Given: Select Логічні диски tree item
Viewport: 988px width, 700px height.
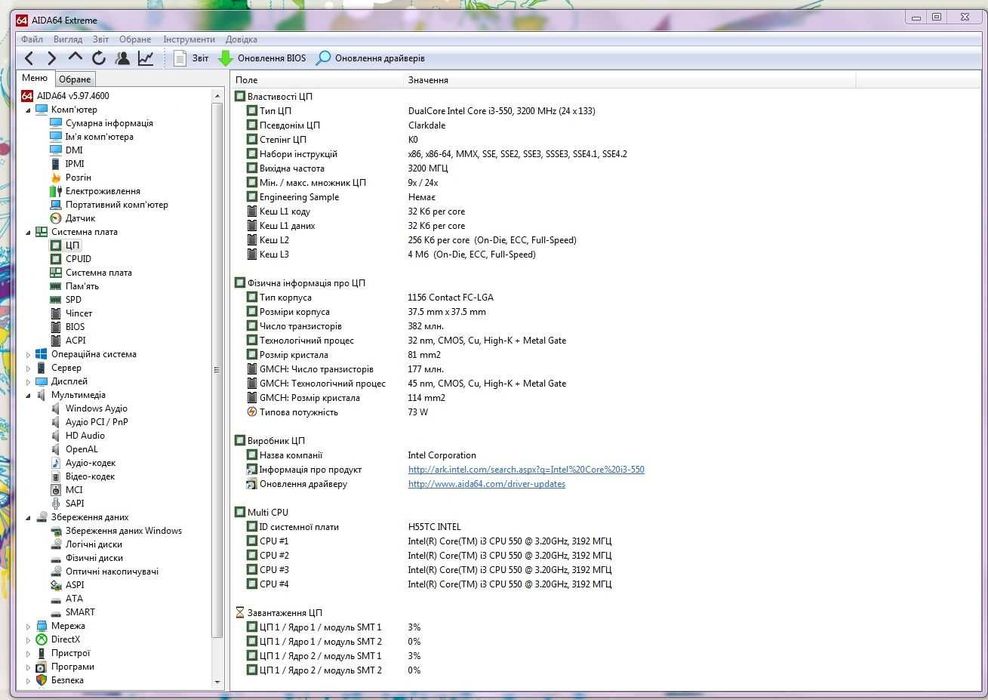Looking at the screenshot, I should point(93,544).
